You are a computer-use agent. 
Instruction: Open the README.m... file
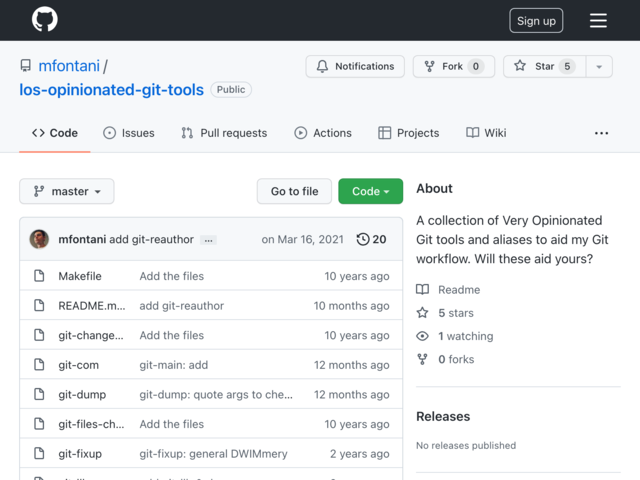pyautogui.click(x=92, y=306)
